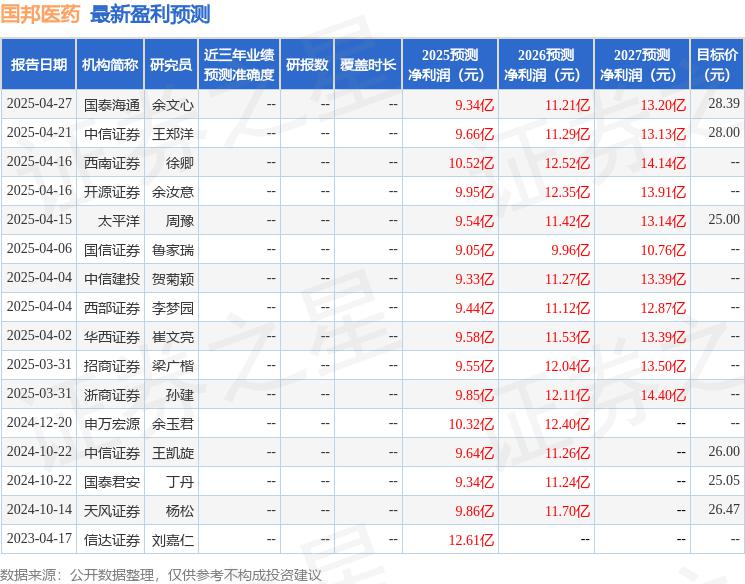Click institution 西南证券

[x=112, y=163]
